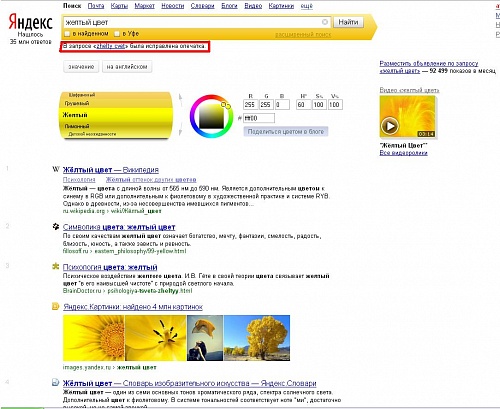Open the Видео tab
The width and height of the screenshot is (500, 409).
coord(253,6)
